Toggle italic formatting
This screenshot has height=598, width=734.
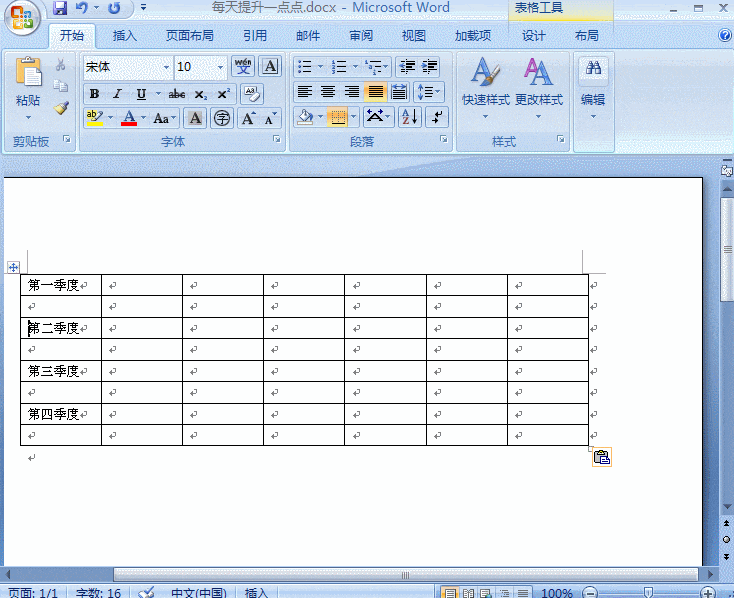[117, 94]
